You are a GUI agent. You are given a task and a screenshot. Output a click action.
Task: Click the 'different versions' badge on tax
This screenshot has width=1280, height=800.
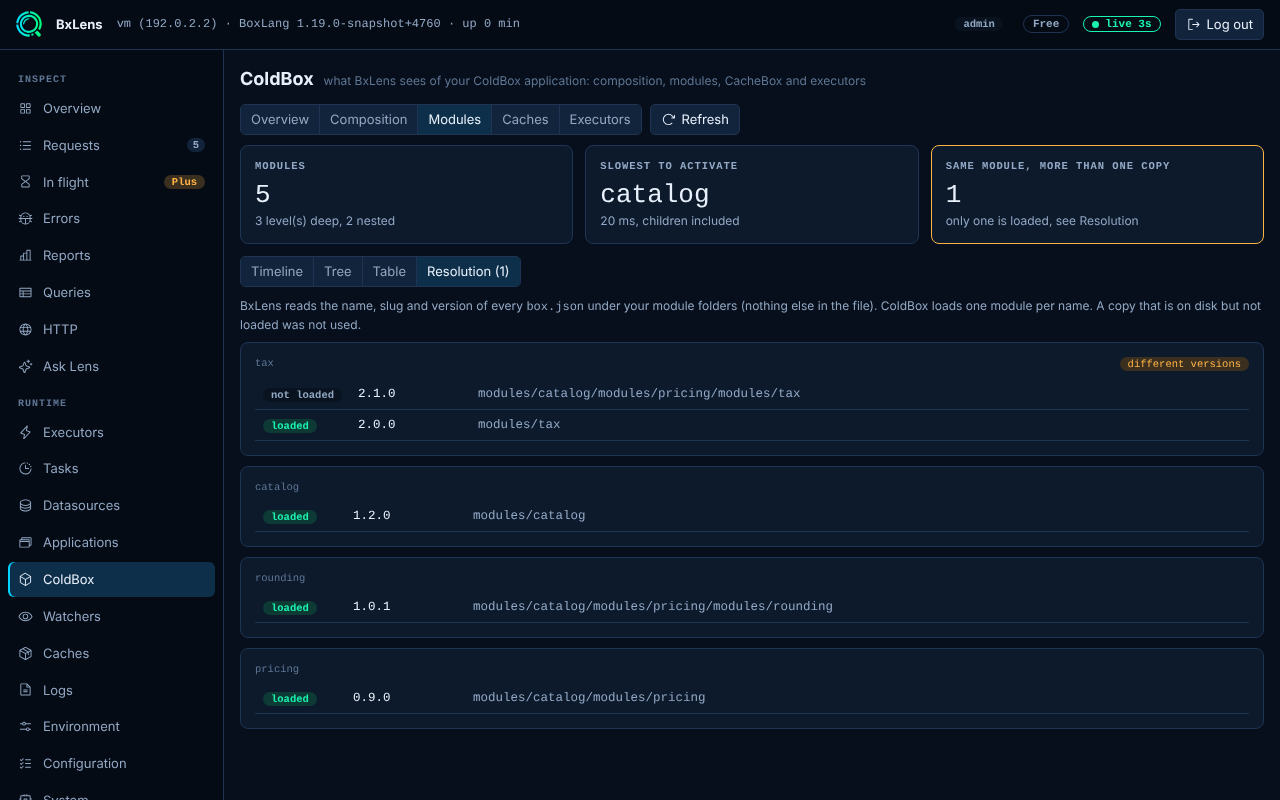click(1184, 364)
